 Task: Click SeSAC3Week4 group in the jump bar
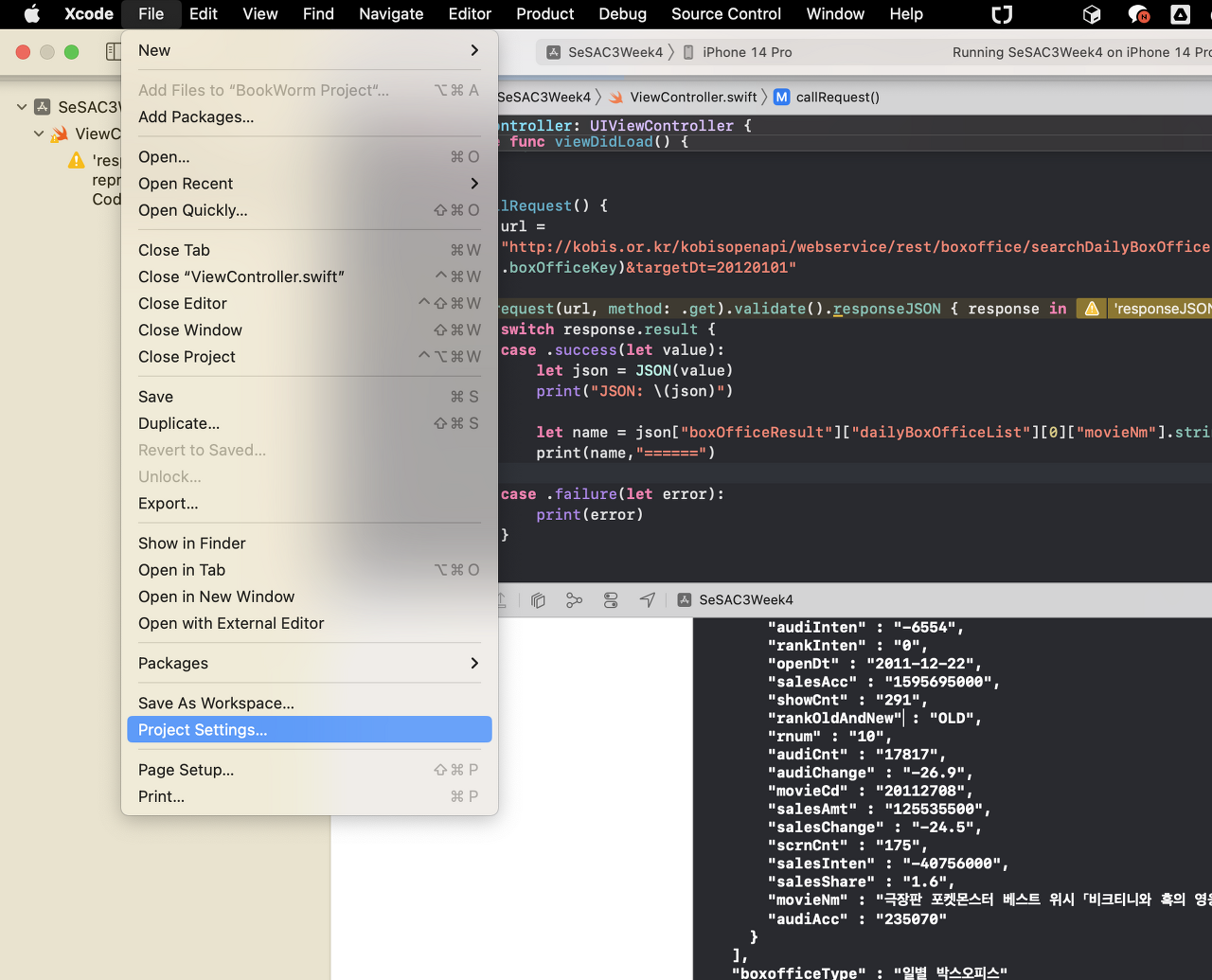click(x=544, y=97)
